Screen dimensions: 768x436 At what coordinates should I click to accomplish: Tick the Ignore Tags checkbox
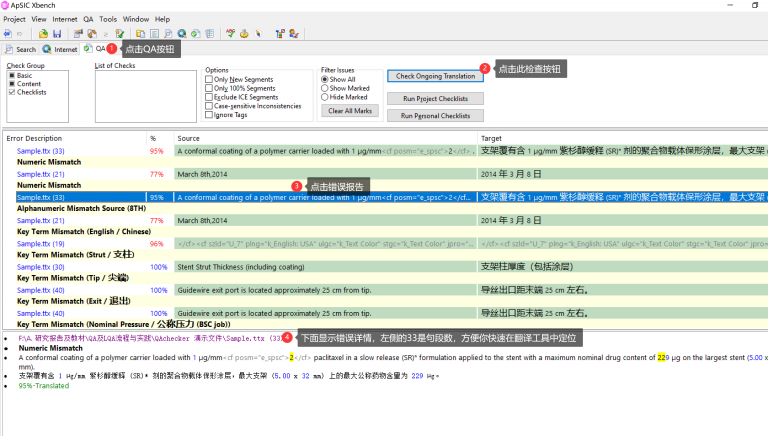[209, 114]
